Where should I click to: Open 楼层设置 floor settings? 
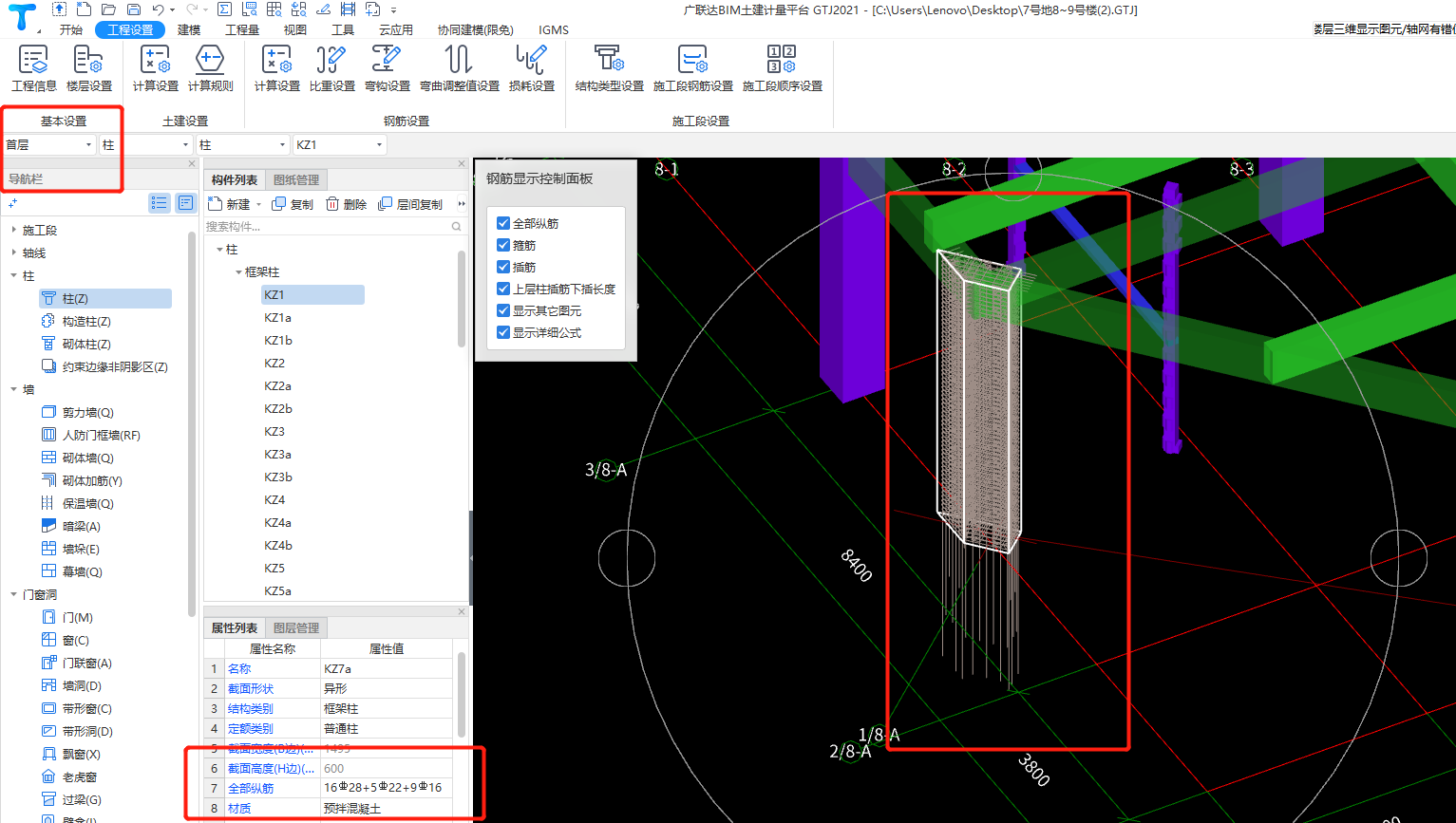coord(89,68)
